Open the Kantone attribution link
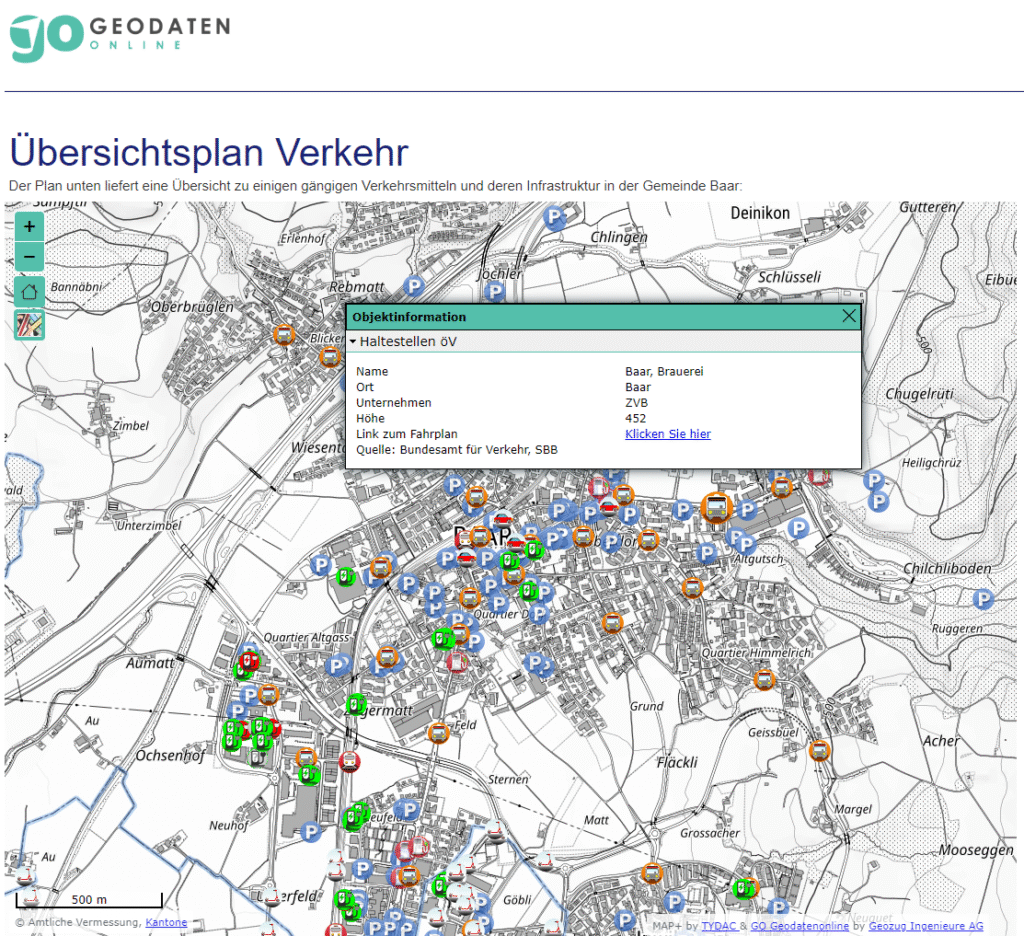The height and width of the screenshot is (936, 1024). 166,922
